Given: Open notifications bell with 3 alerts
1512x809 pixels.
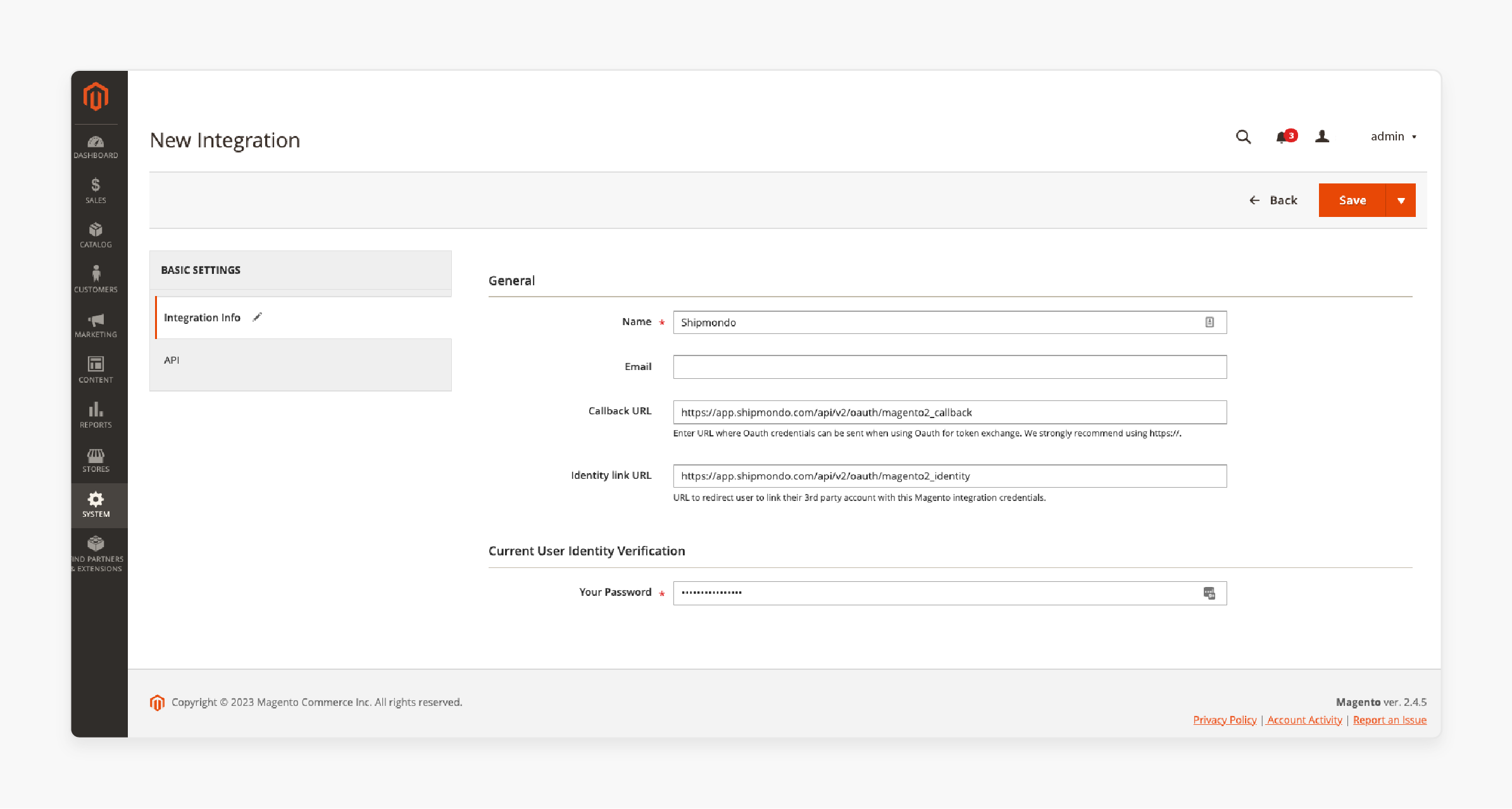Looking at the screenshot, I should [x=1286, y=137].
